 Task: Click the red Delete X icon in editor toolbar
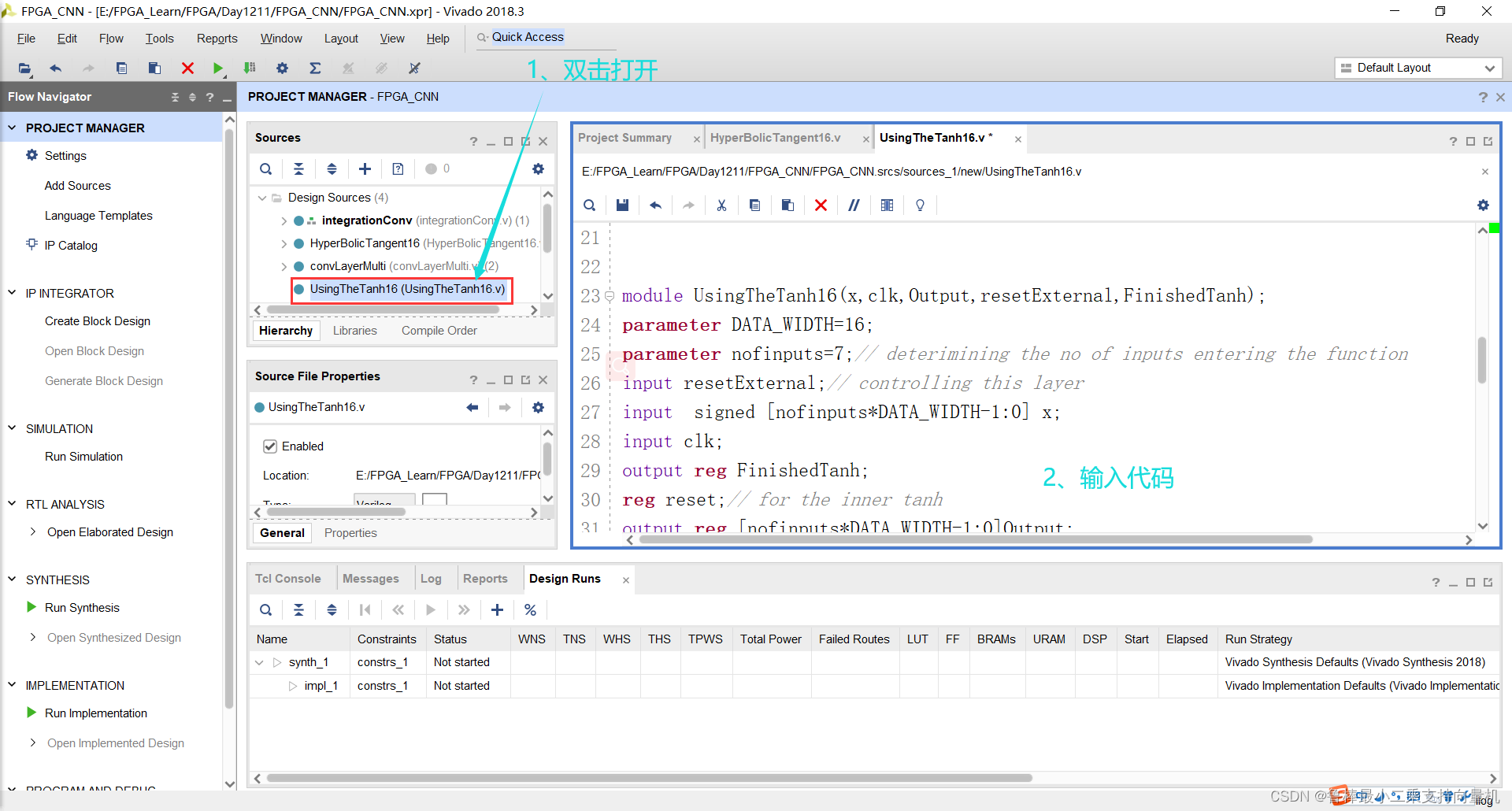(821, 206)
